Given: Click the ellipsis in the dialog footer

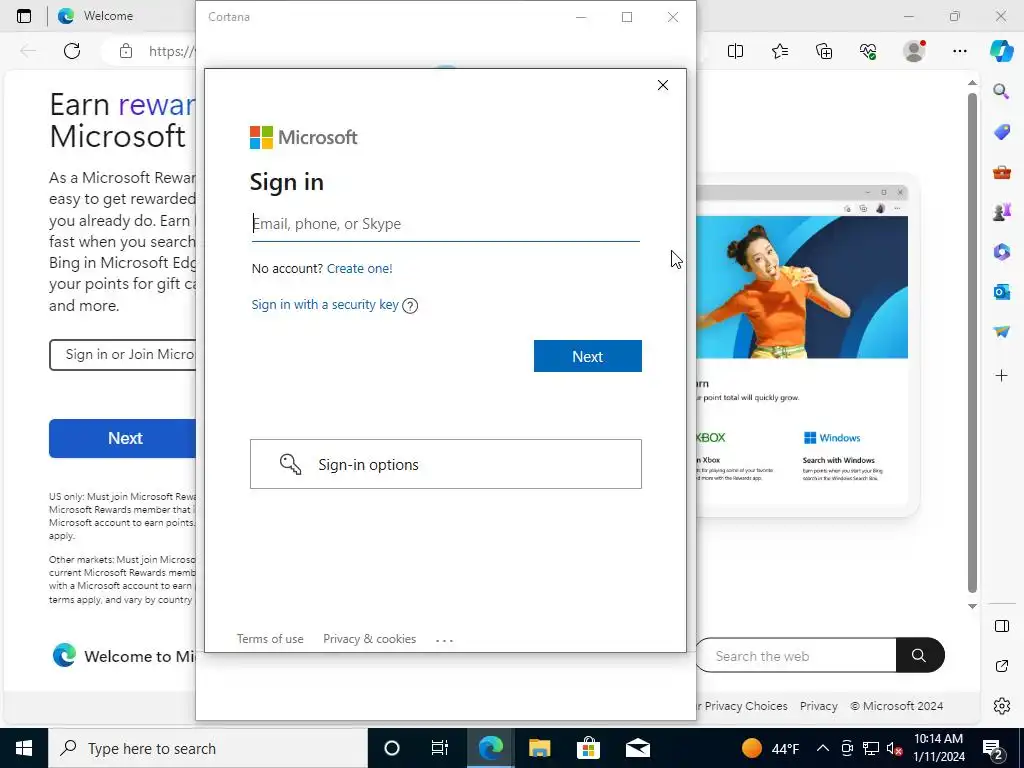Looking at the screenshot, I should tap(444, 640).
